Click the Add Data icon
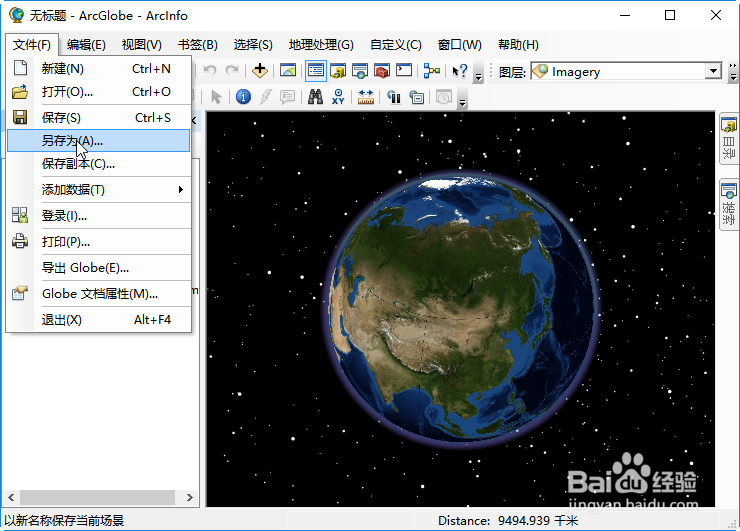Image resolution: width=740 pixels, height=531 pixels. tap(260, 71)
